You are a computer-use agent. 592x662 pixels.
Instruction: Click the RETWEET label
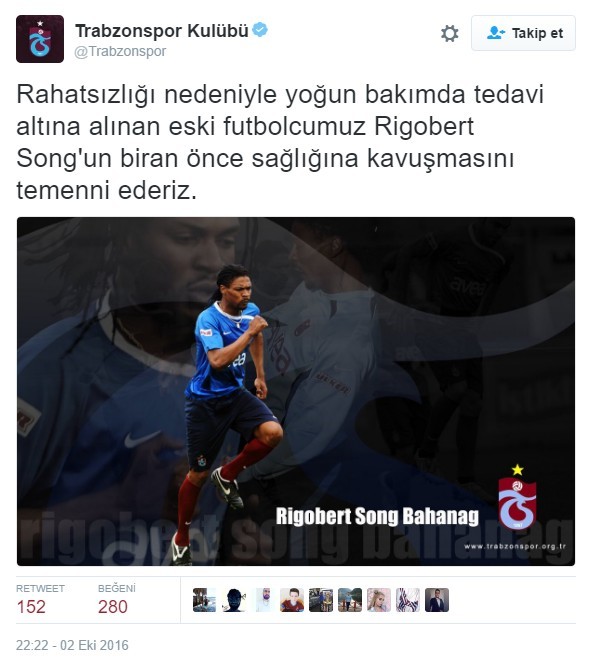click(40, 589)
